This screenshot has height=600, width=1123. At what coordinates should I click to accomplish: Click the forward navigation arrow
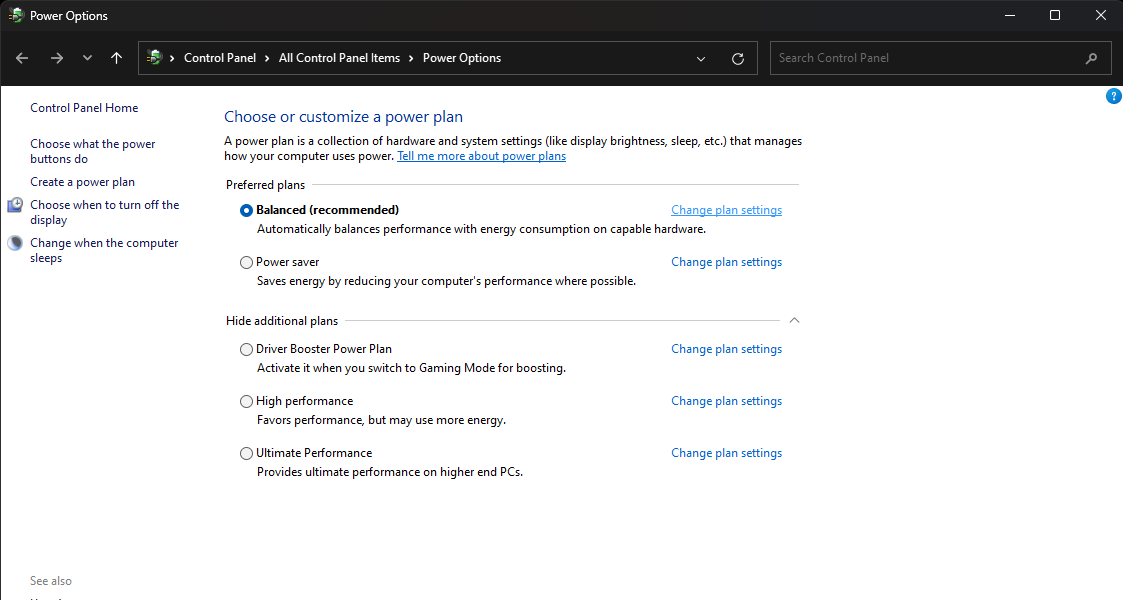(x=56, y=58)
